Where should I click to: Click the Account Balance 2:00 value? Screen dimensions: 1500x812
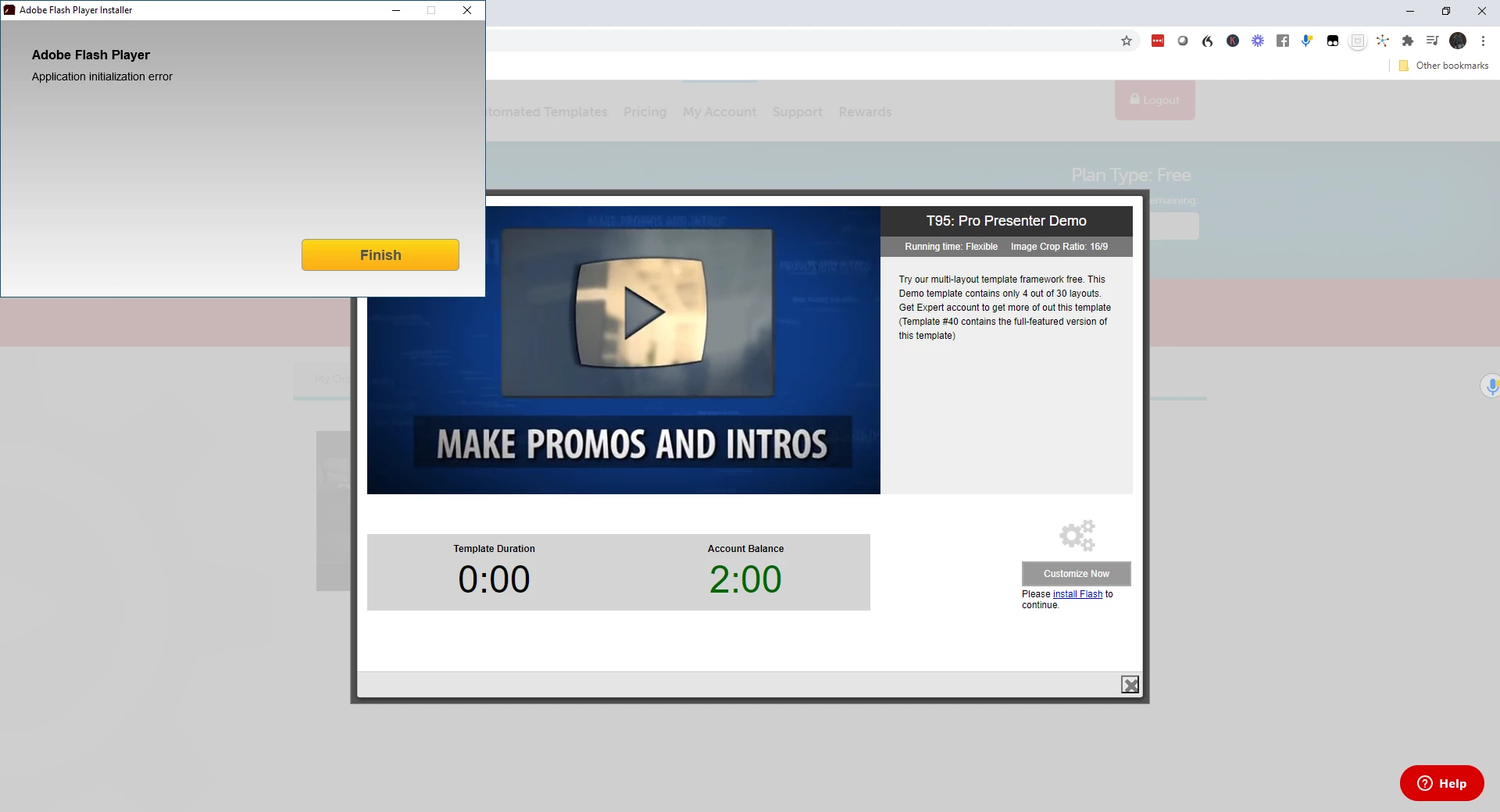[x=745, y=579]
